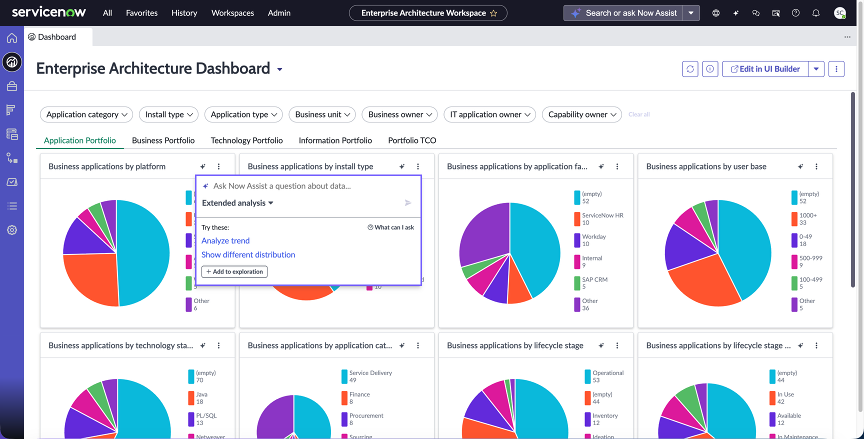
Task: Open the History menu
Action: 184,13
